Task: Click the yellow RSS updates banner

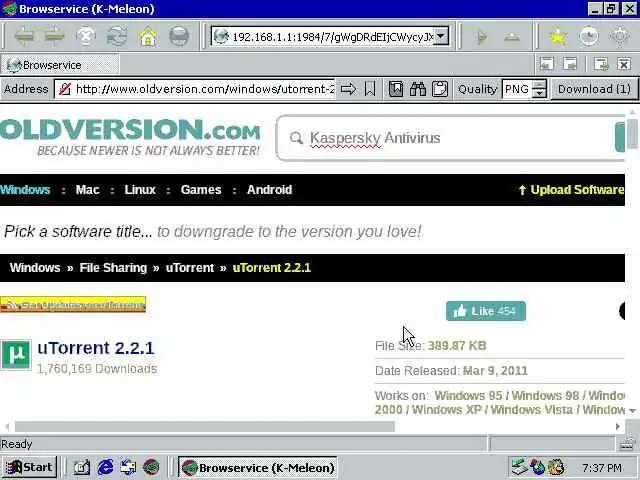Action: [73, 304]
